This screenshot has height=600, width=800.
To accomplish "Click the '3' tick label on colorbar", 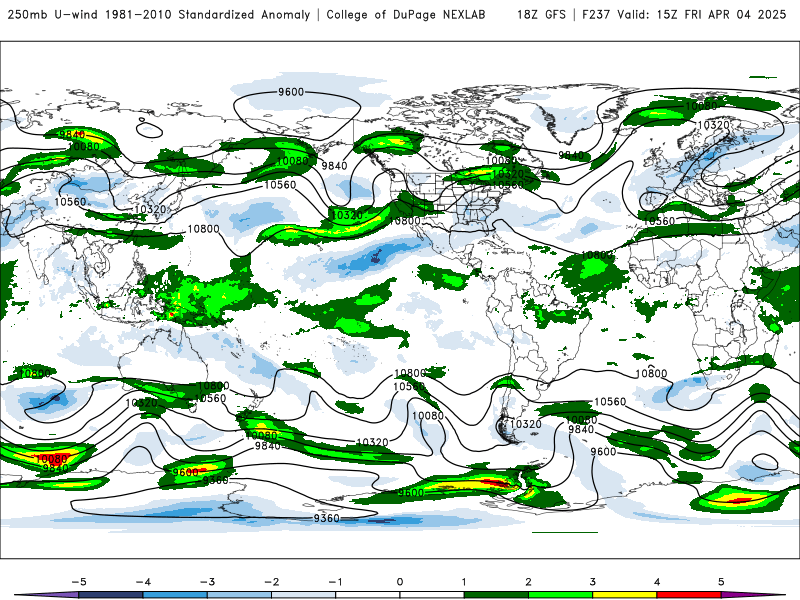I will [x=592, y=582].
